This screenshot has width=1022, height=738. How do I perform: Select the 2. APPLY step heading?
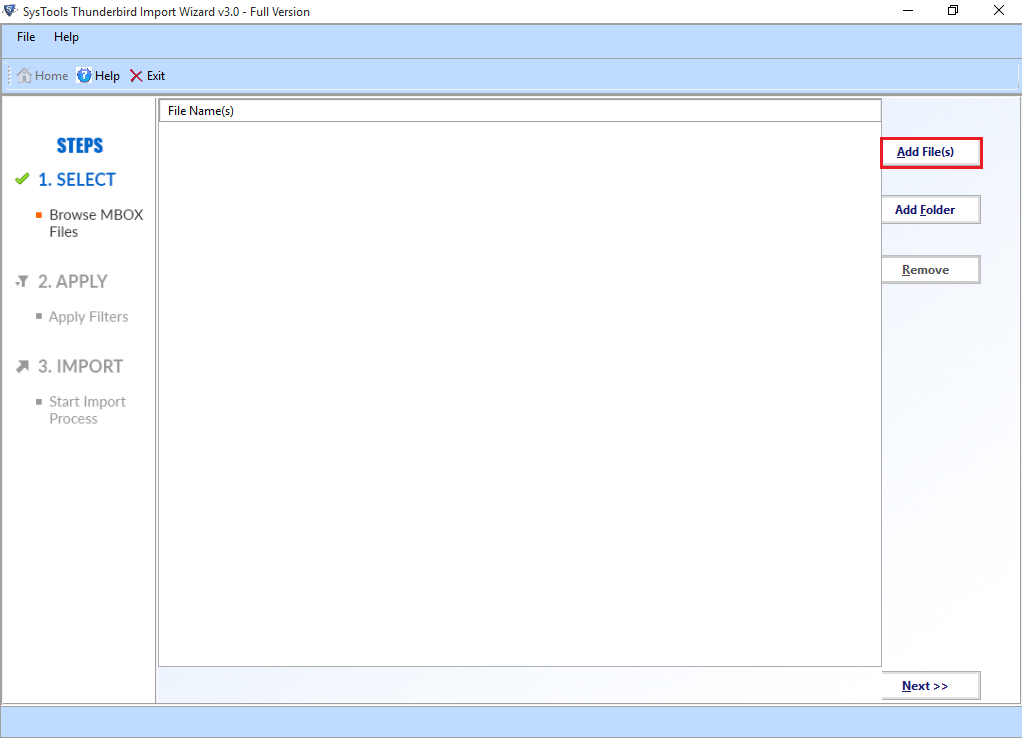72,282
